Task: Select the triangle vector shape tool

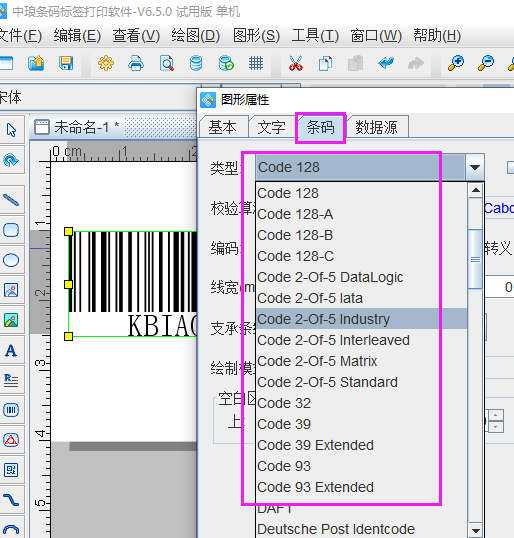Action: (11, 440)
